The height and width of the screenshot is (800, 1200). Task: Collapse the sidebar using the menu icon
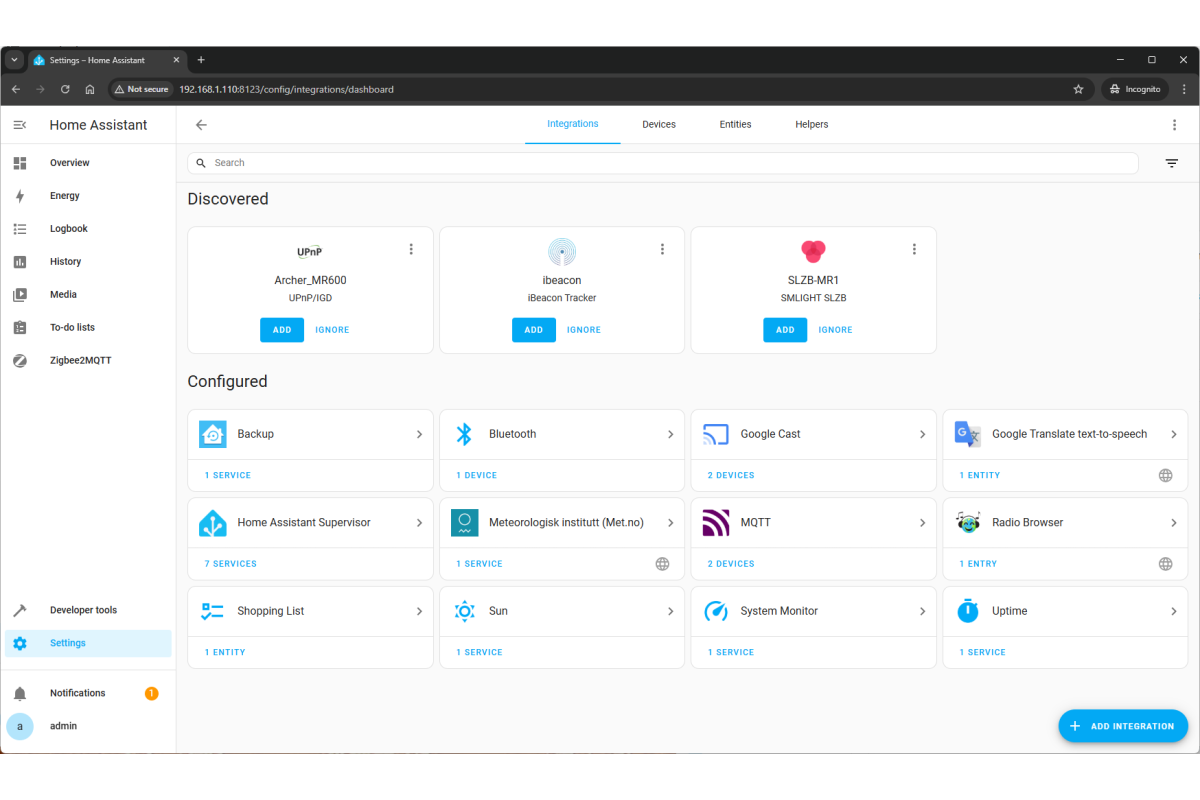[x=20, y=125]
